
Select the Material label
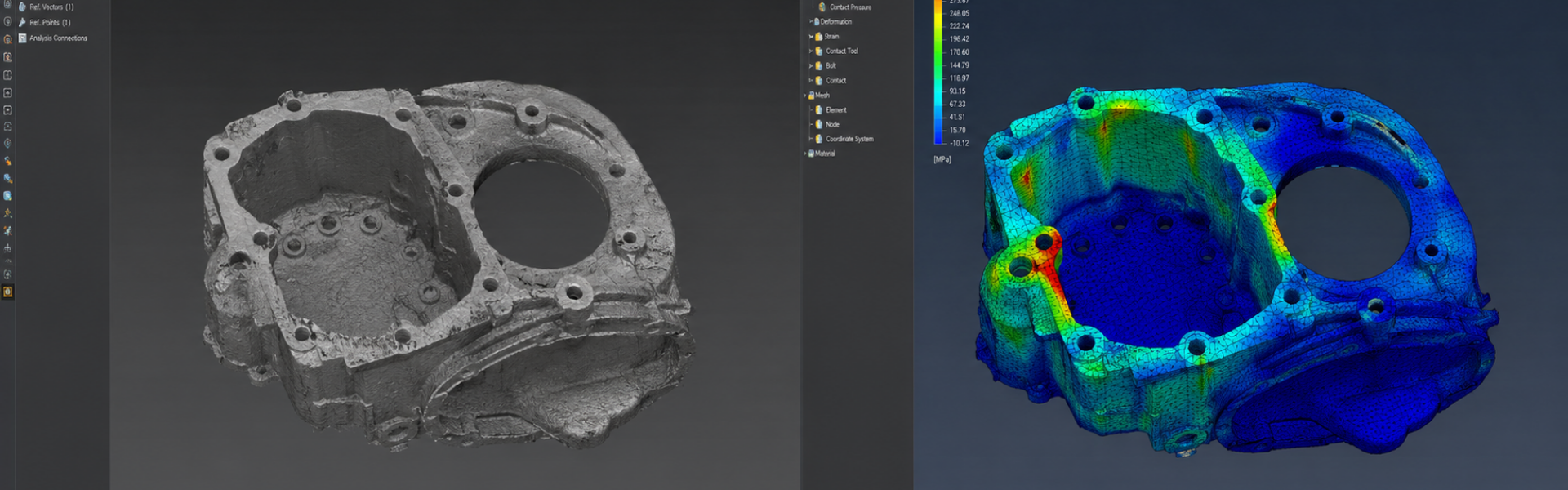pos(825,154)
